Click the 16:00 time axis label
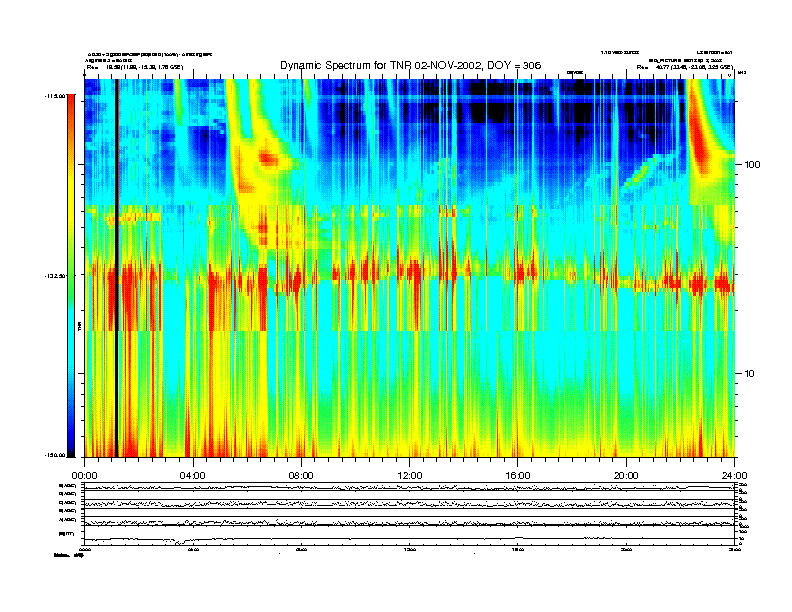The height and width of the screenshot is (612, 792). [518, 476]
